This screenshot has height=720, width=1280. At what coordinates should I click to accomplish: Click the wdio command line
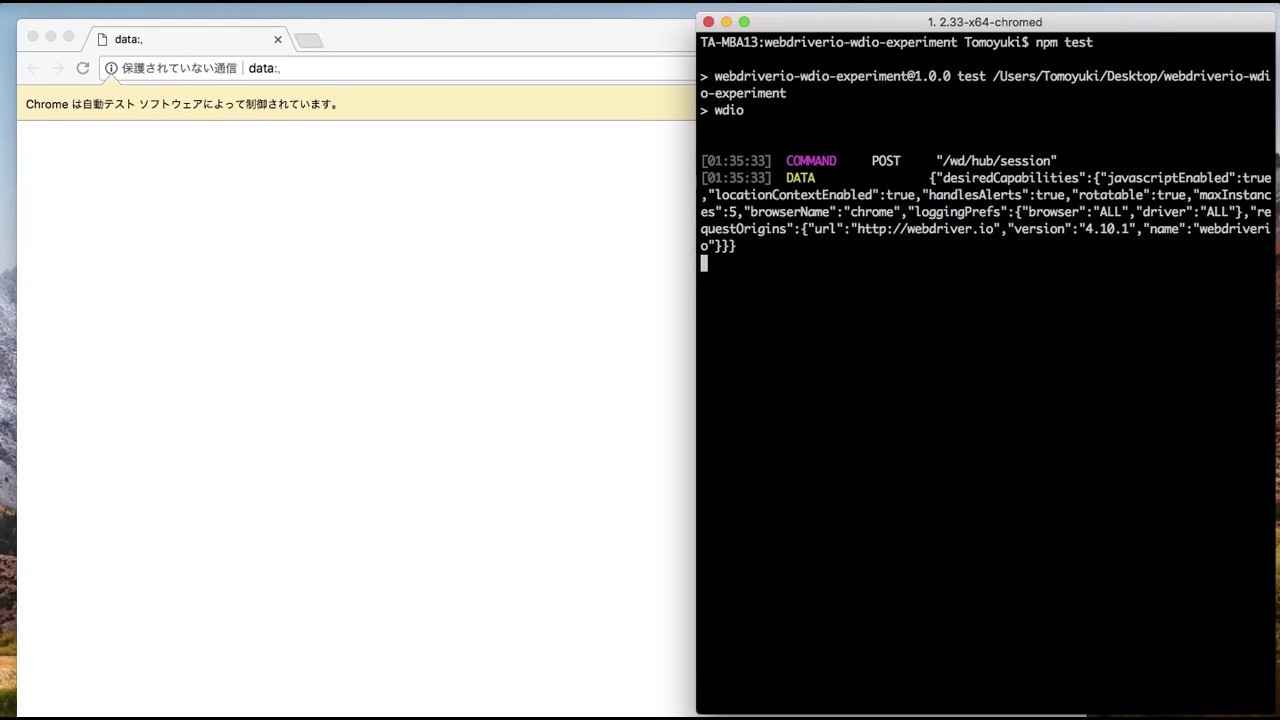(722, 110)
